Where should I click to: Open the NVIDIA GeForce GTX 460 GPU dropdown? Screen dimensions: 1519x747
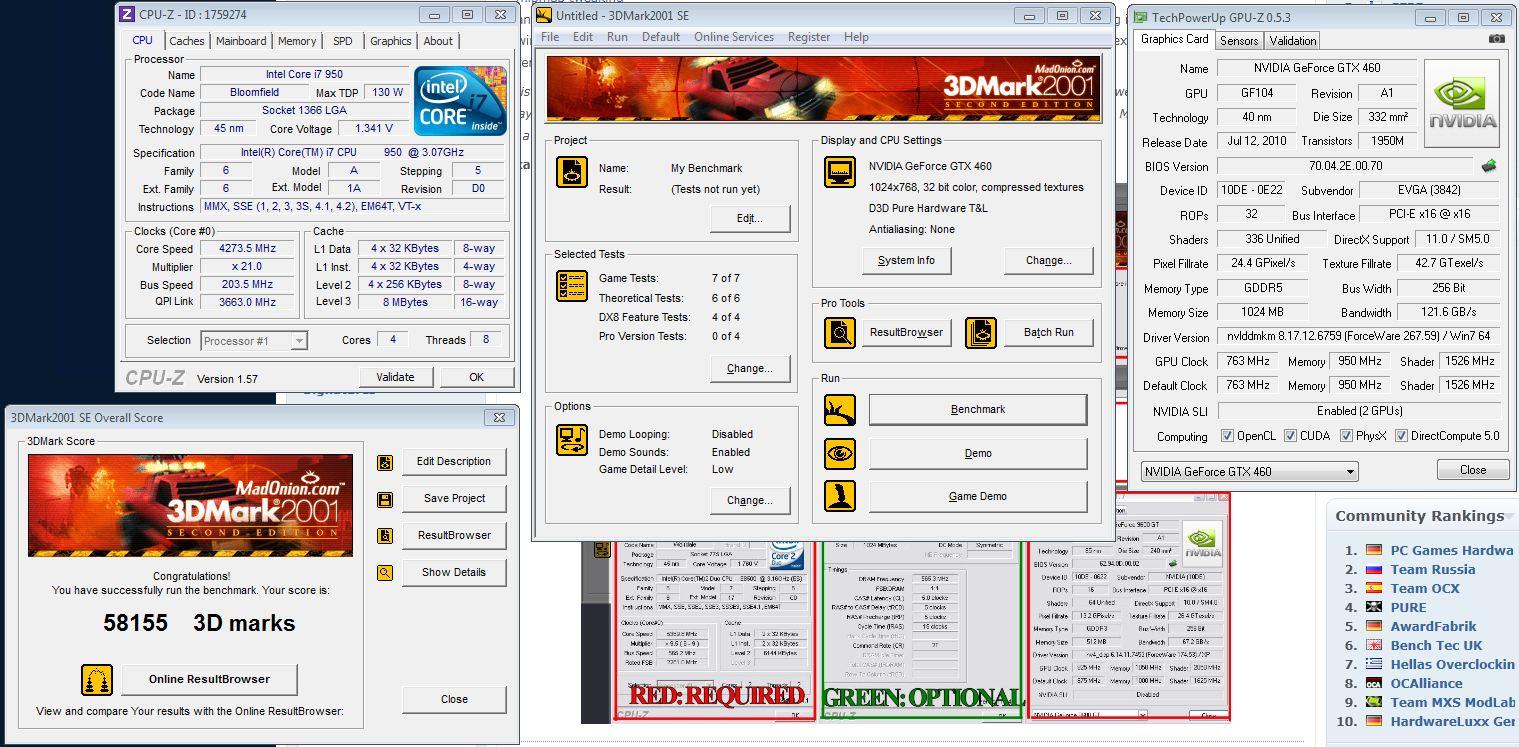(1249, 471)
